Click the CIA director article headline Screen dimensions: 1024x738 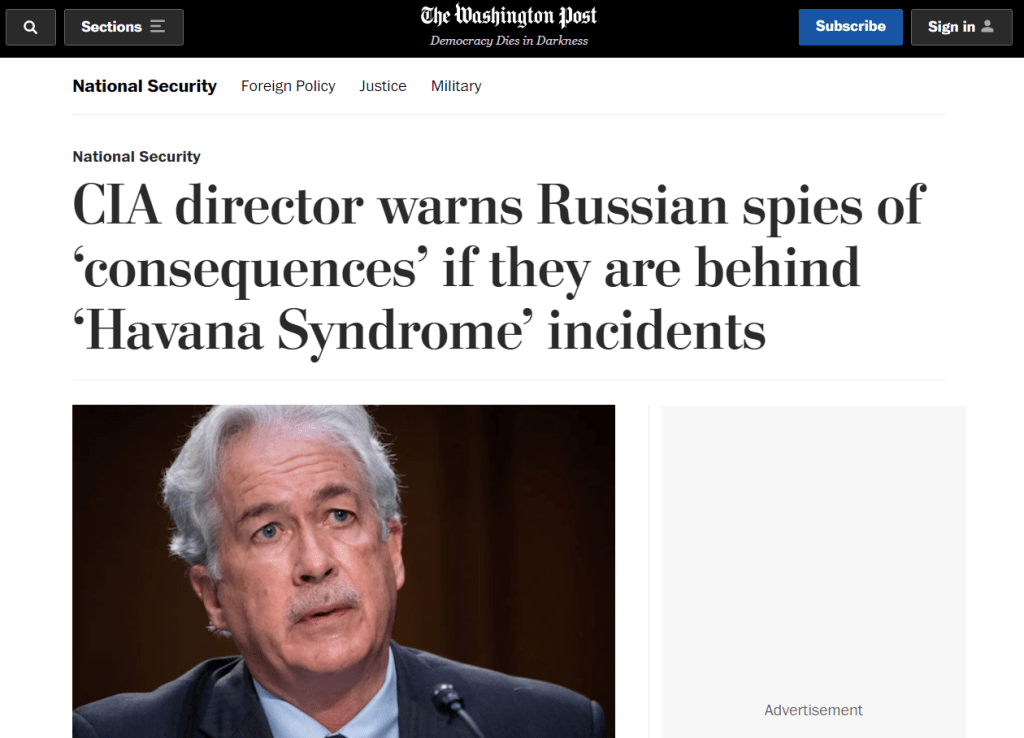pos(499,268)
